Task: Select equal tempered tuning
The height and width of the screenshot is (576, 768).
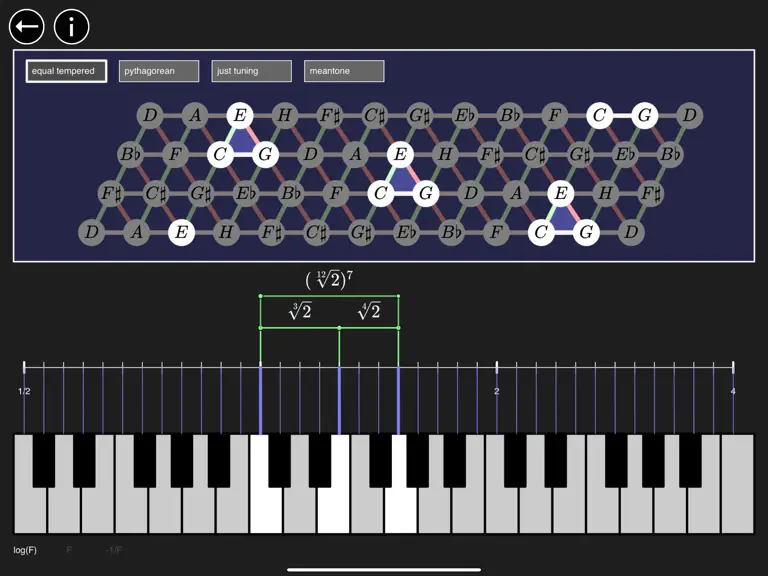Action: click(66, 71)
